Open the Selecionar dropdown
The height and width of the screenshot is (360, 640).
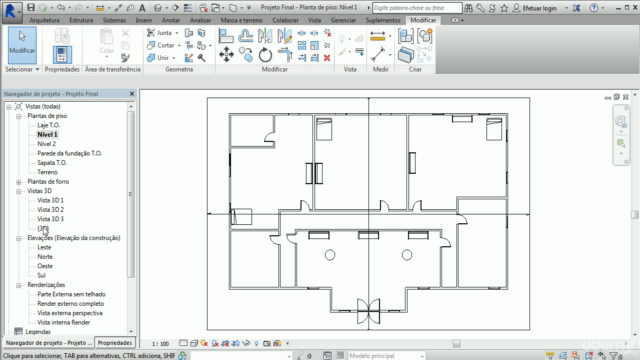pos(22,69)
